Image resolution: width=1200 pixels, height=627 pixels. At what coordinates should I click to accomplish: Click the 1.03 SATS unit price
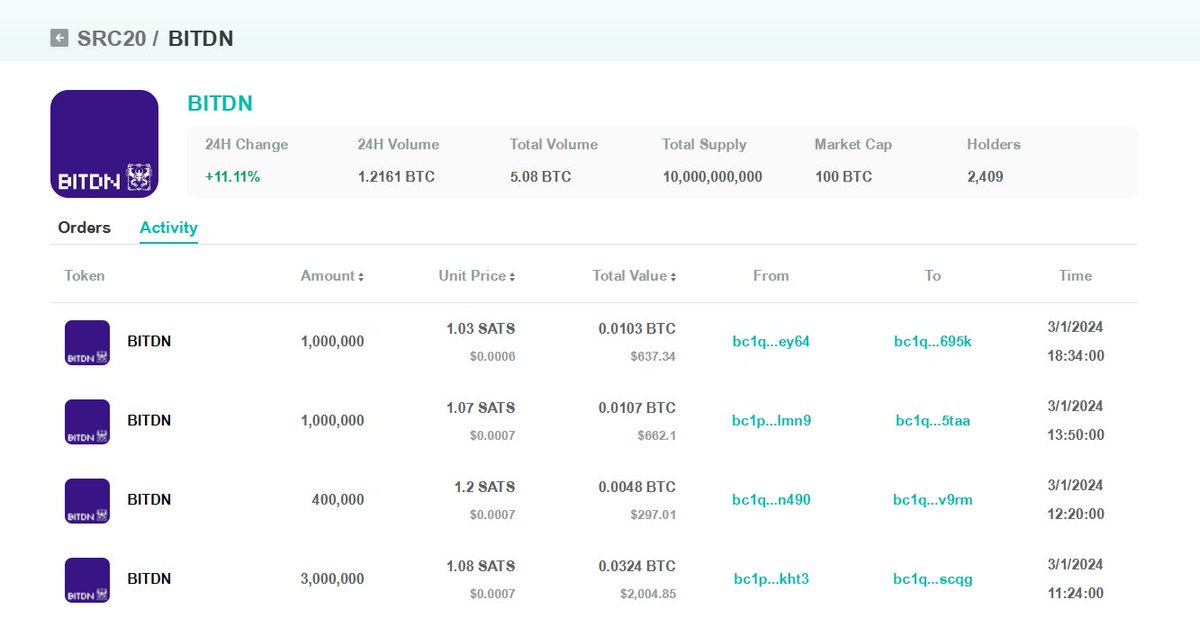click(x=481, y=329)
